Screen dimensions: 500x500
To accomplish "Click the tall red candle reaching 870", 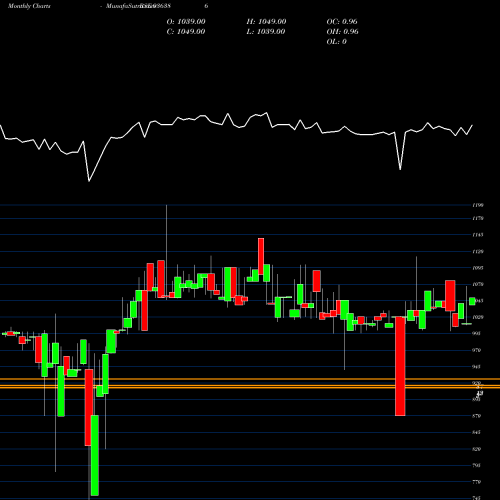I will click(x=400, y=366).
